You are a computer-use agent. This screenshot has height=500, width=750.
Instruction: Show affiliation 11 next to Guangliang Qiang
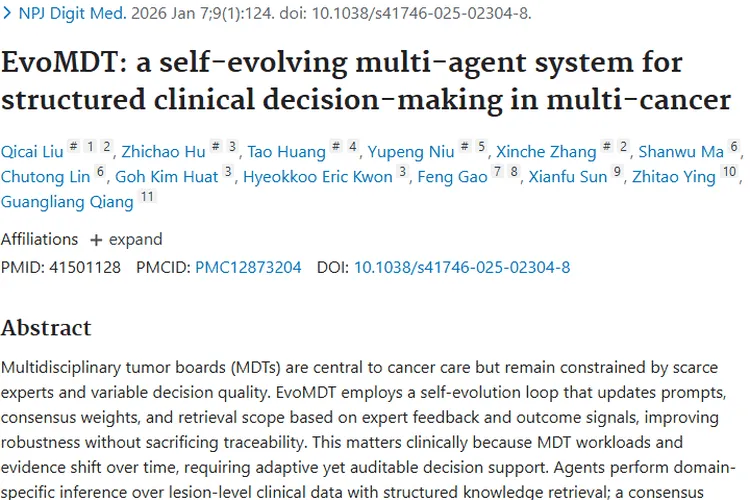click(147, 197)
